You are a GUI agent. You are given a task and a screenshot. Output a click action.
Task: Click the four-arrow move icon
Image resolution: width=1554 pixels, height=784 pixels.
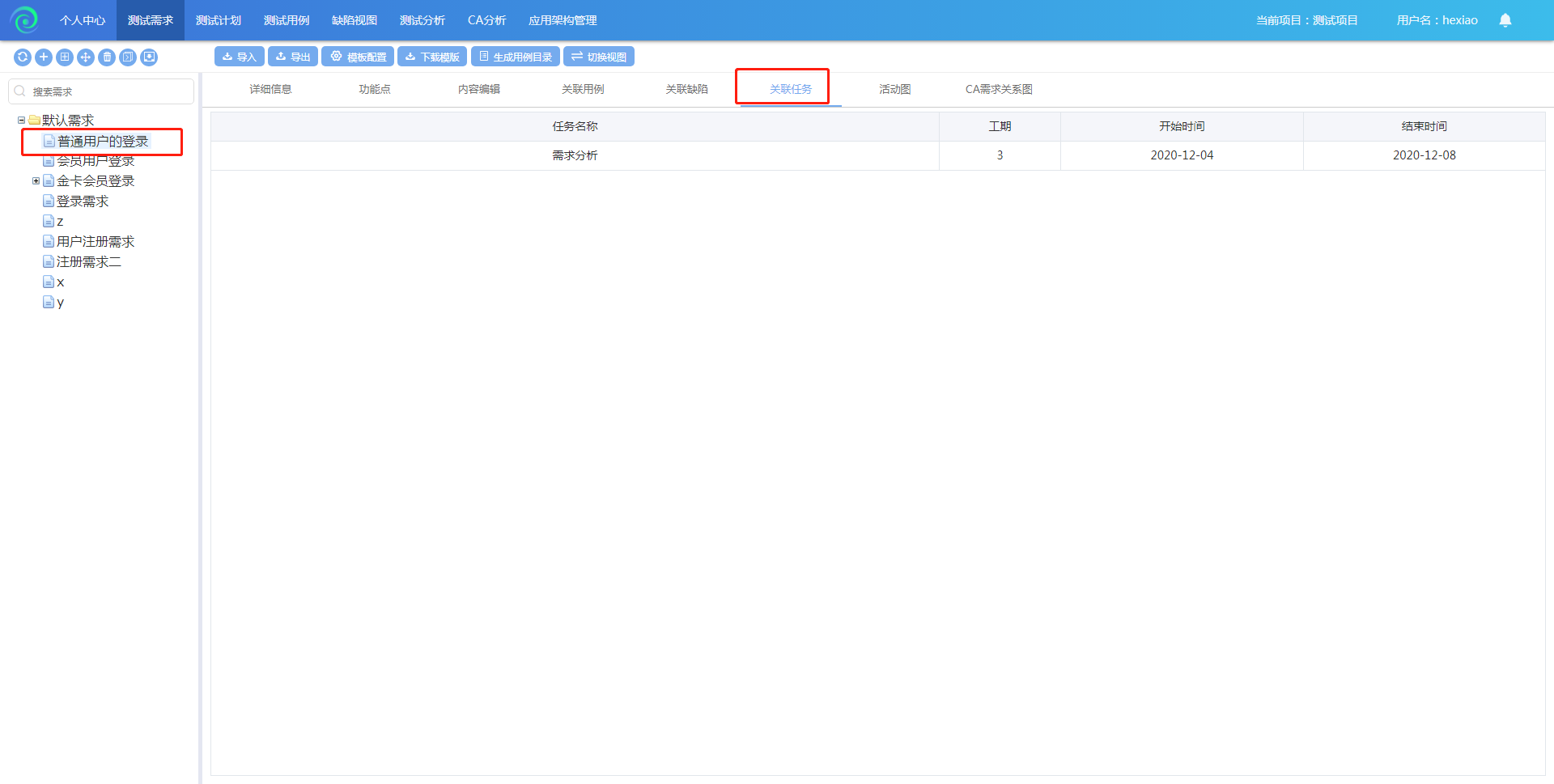click(86, 57)
